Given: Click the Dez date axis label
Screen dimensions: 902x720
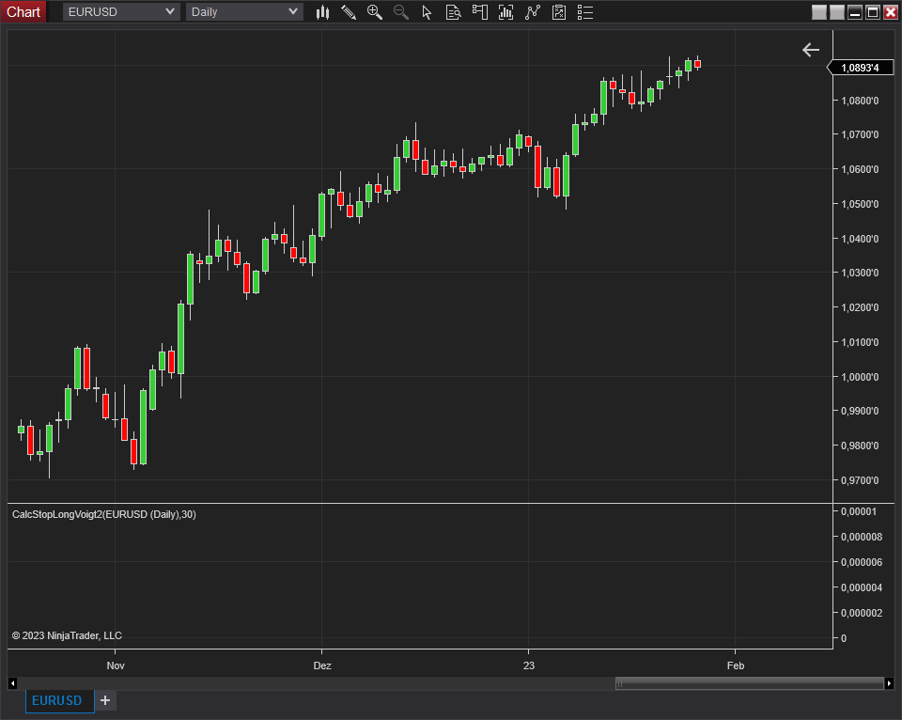Looking at the screenshot, I should click(x=322, y=665).
